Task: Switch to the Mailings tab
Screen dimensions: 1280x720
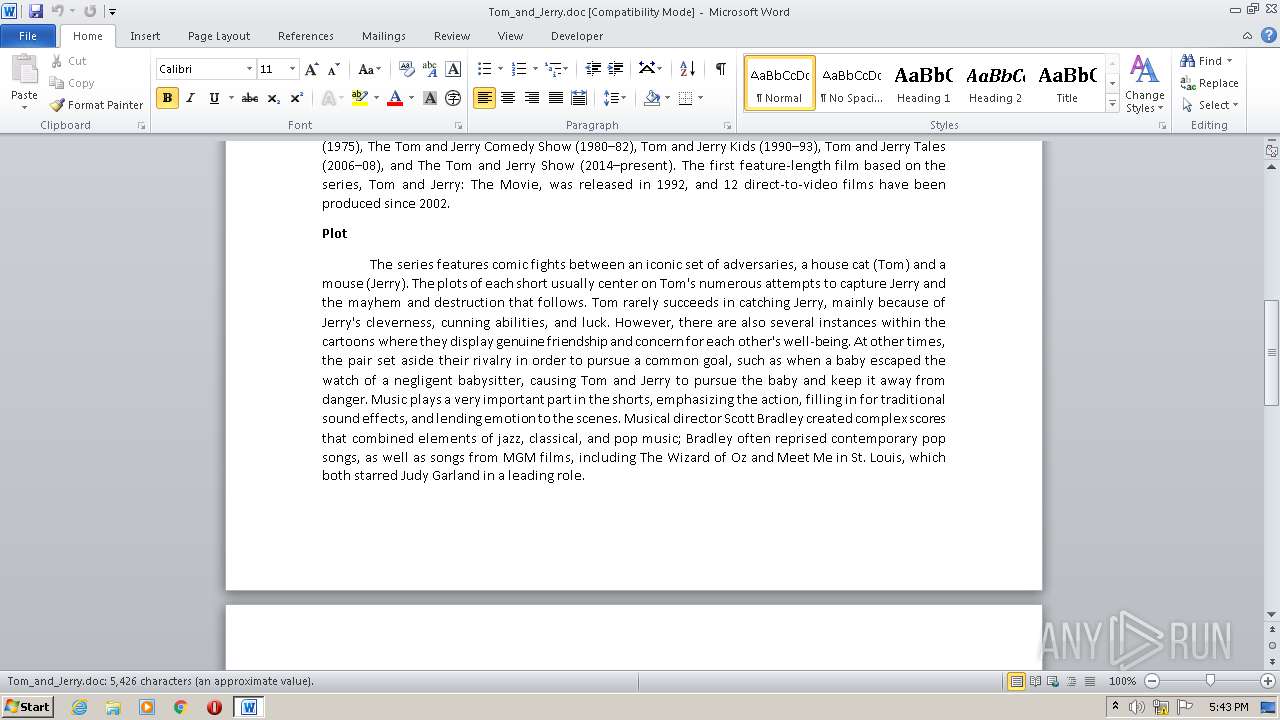Action: [384, 36]
